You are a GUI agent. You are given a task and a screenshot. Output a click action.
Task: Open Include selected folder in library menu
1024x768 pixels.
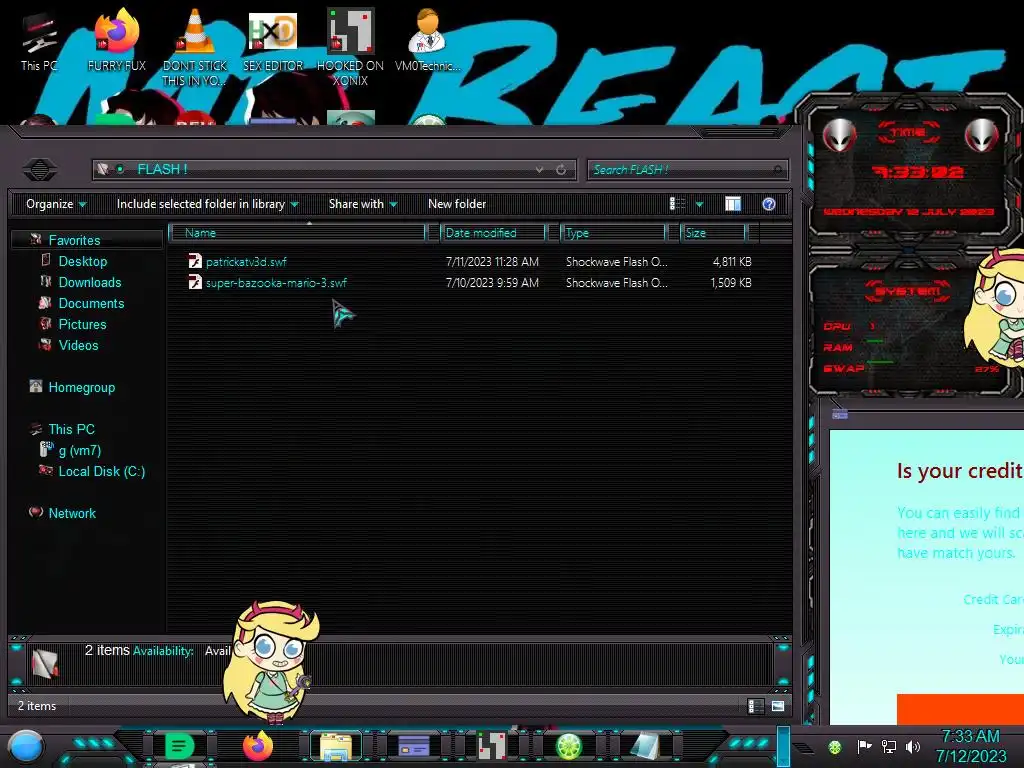(x=208, y=204)
